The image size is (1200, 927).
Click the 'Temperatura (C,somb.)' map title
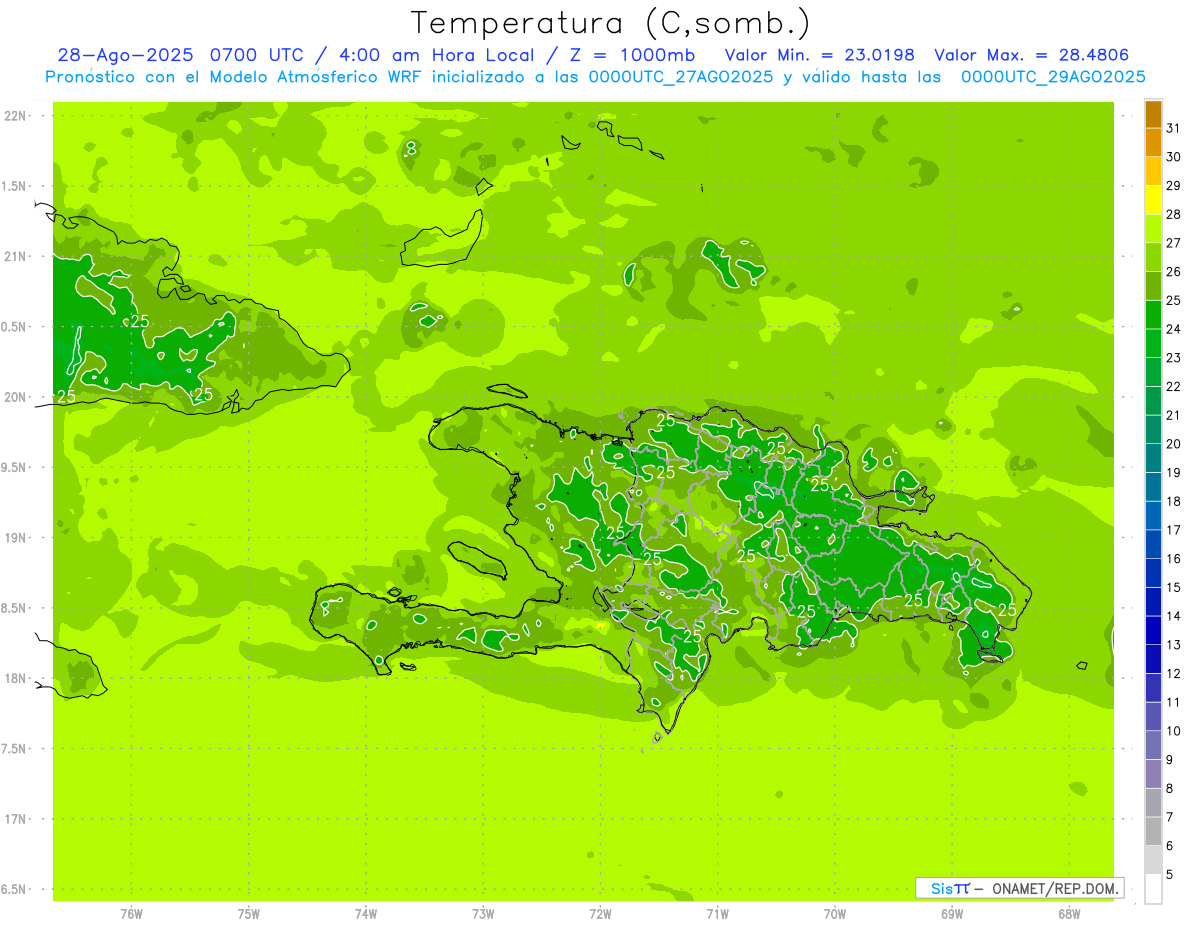point(610,24)
